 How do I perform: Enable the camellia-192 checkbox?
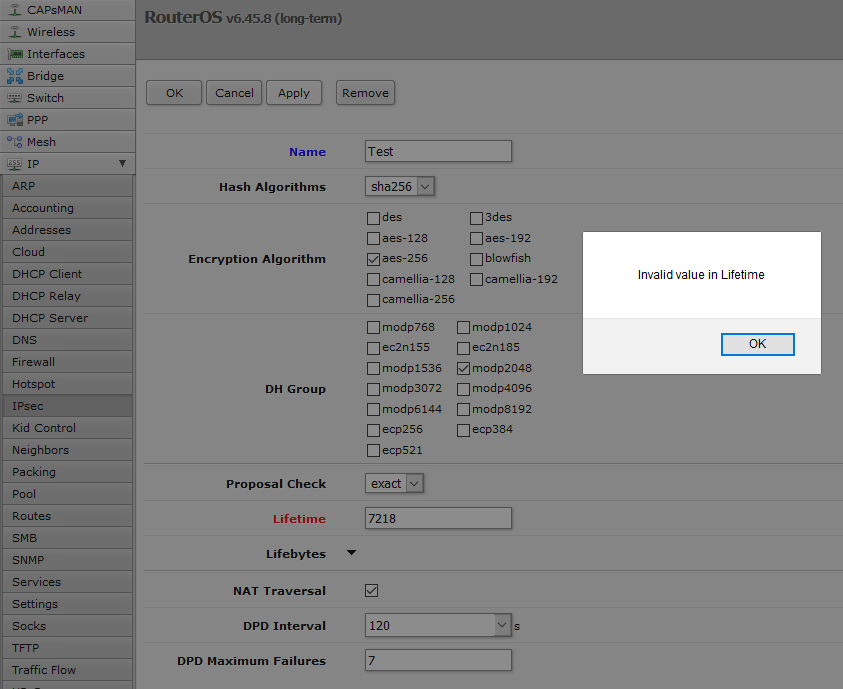pyautogui.click(x=476, y=279)
